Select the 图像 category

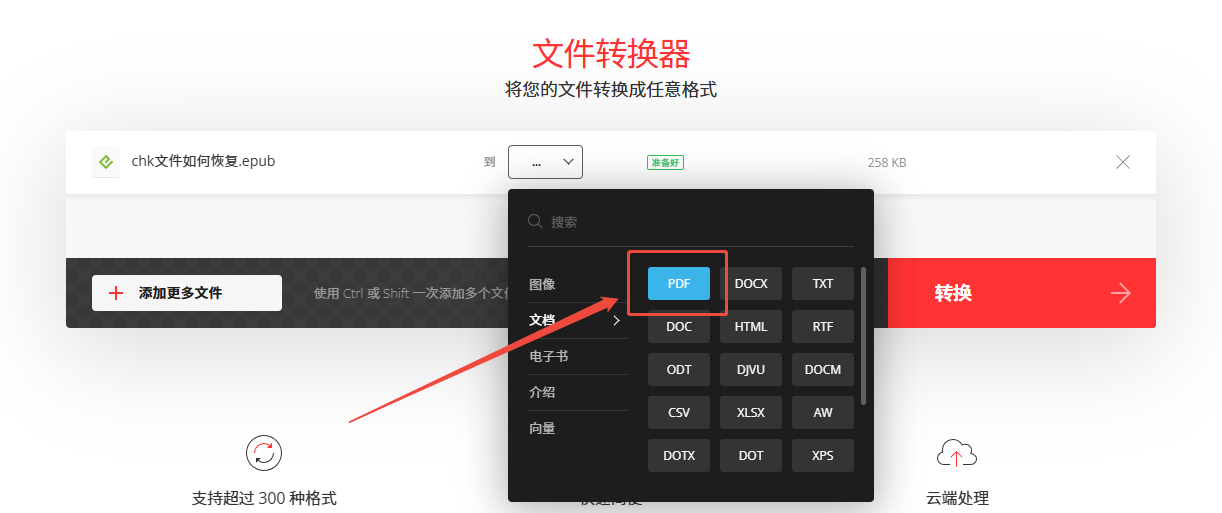pyautogui.click(x=542, y=284)
